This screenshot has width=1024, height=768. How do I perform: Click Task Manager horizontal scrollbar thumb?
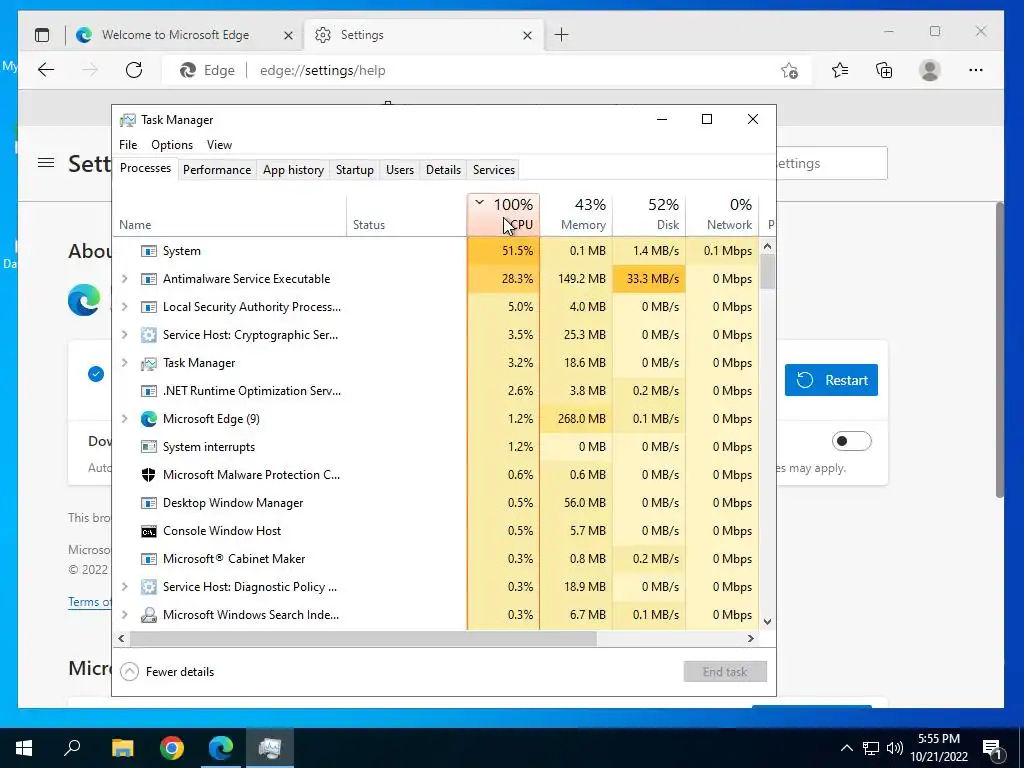pyautogui.click(x=363, y=639)
